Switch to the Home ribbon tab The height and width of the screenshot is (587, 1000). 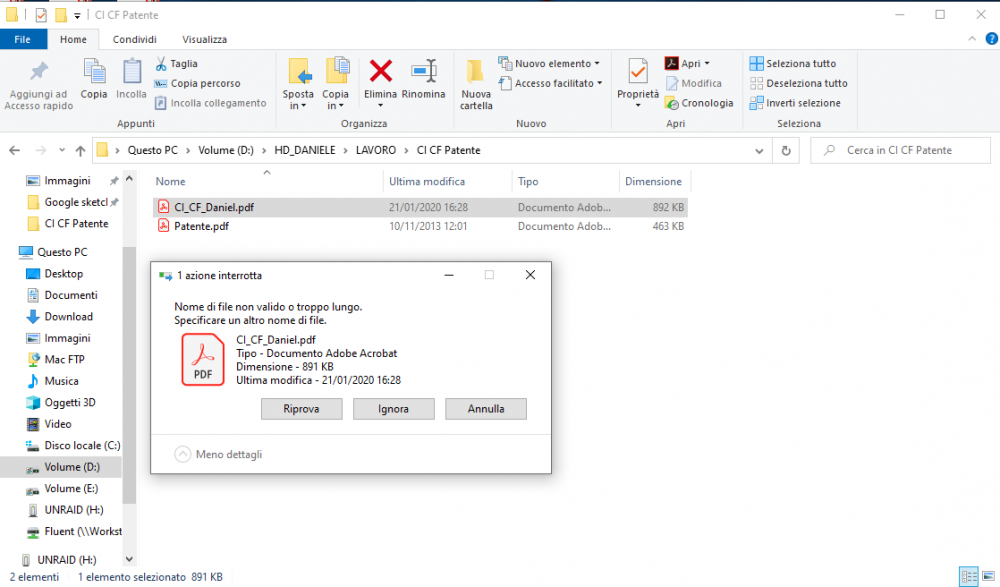(x=73, y=40)
